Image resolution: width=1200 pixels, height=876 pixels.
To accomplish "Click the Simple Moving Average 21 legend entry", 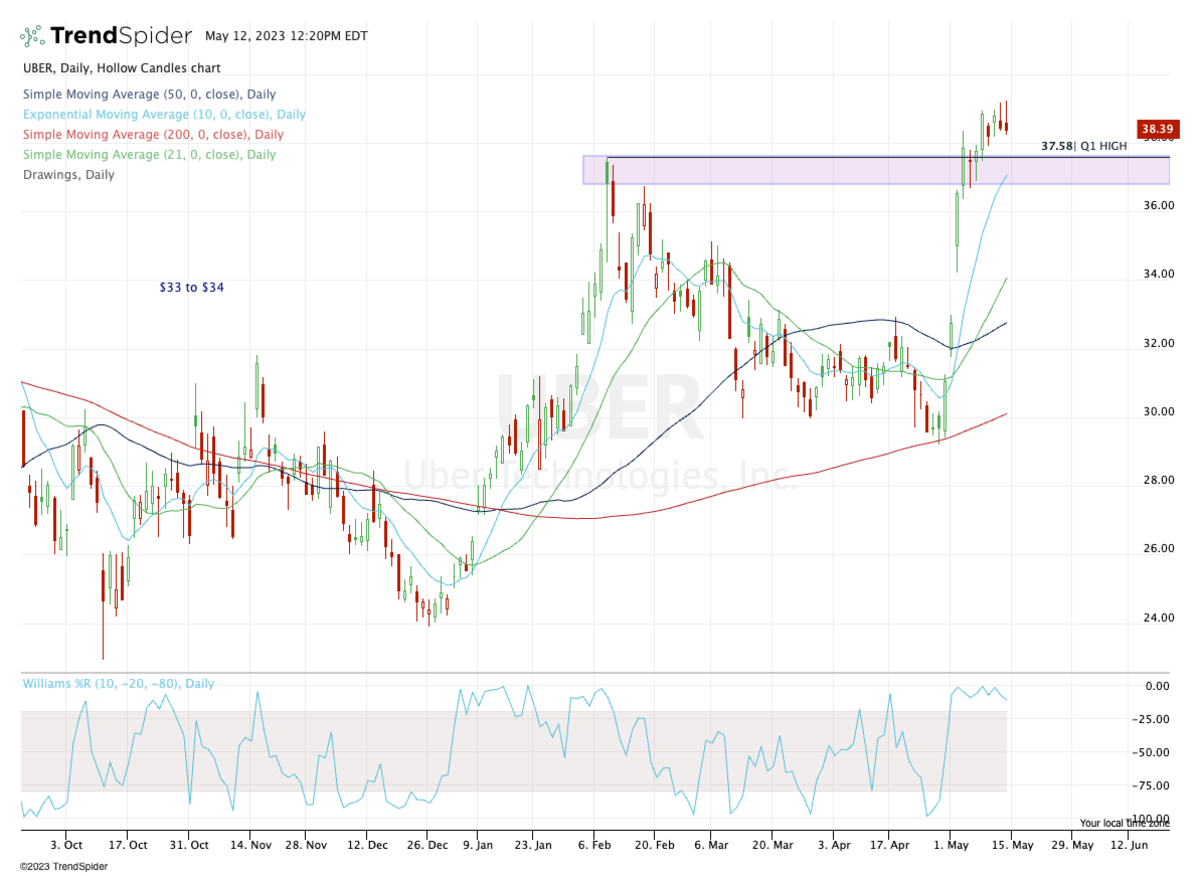I will 149,155.
